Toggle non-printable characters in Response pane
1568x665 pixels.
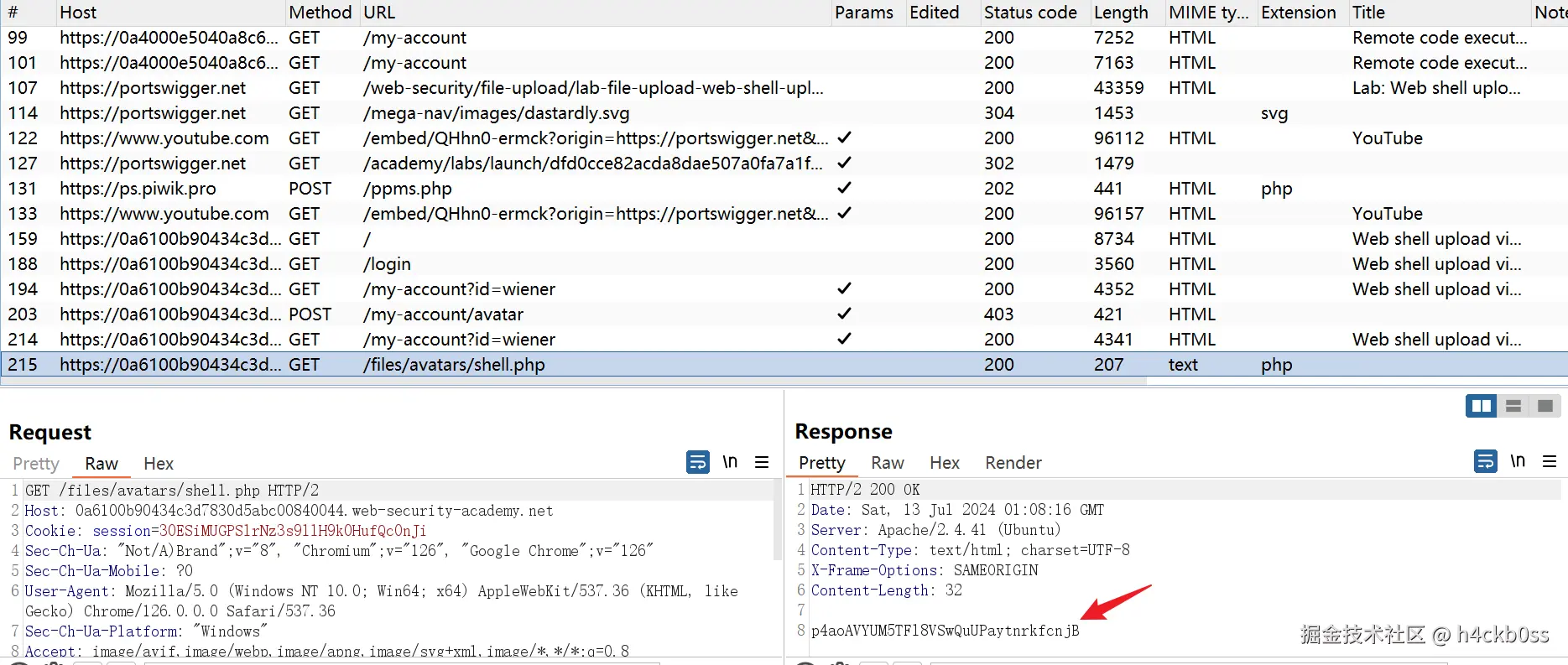1518,461
